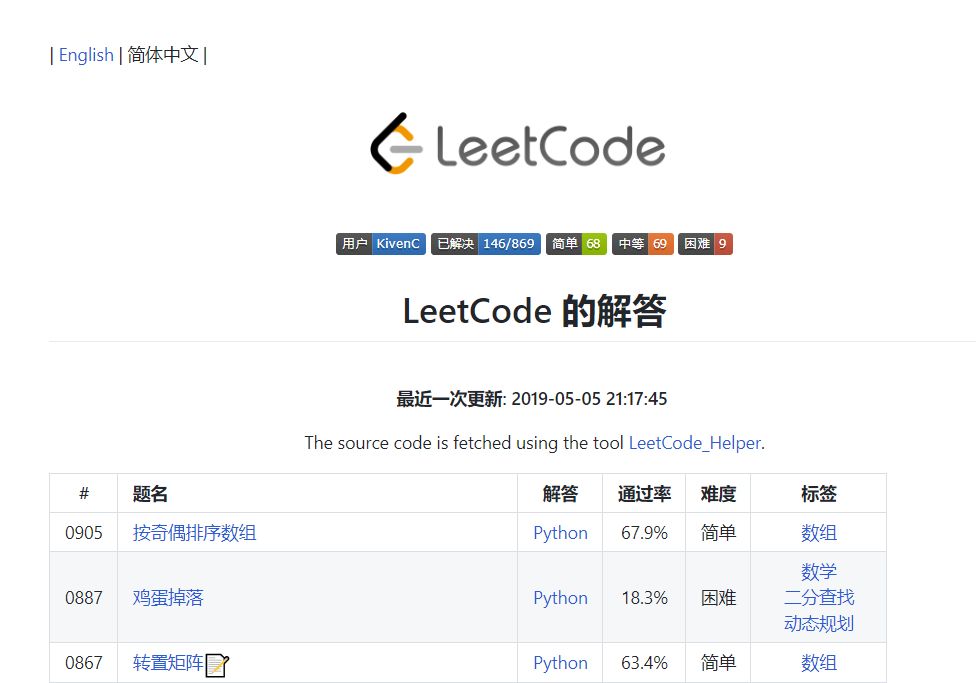Open 动态规划 tag link

pos(819,623)
